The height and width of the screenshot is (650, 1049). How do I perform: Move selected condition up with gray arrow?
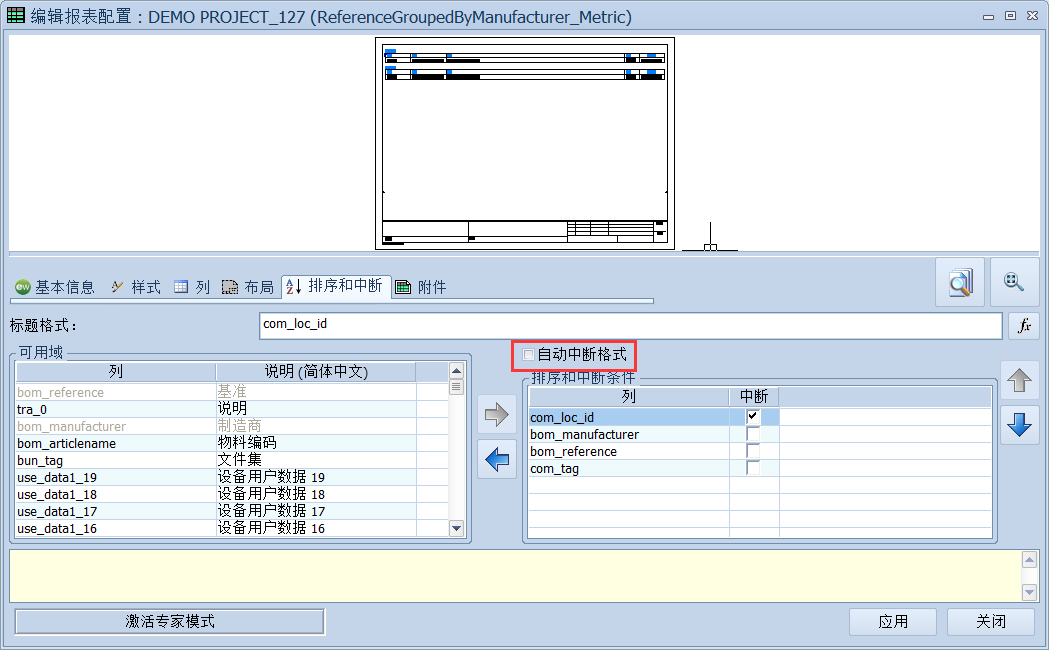pyautogui.click(x=1020, y=381)
